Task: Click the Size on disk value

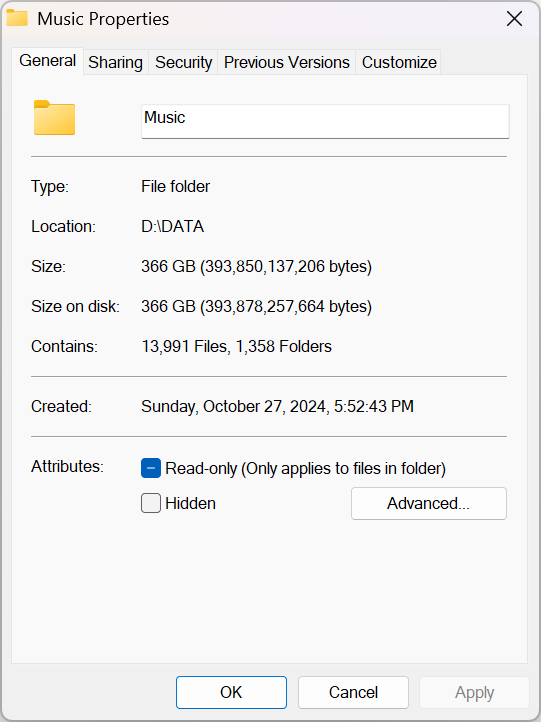Action: [x=256, y=307]
